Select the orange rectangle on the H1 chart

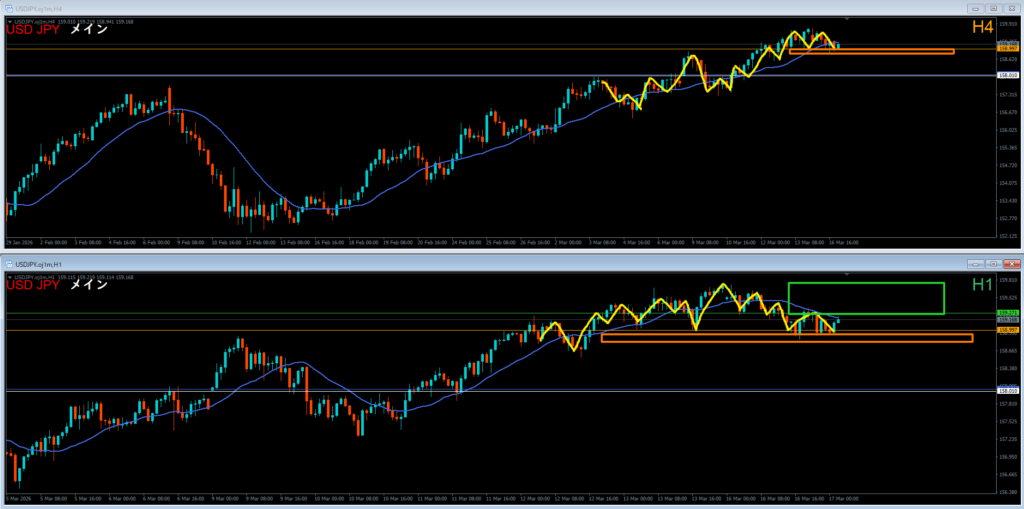tap(786, 339)
